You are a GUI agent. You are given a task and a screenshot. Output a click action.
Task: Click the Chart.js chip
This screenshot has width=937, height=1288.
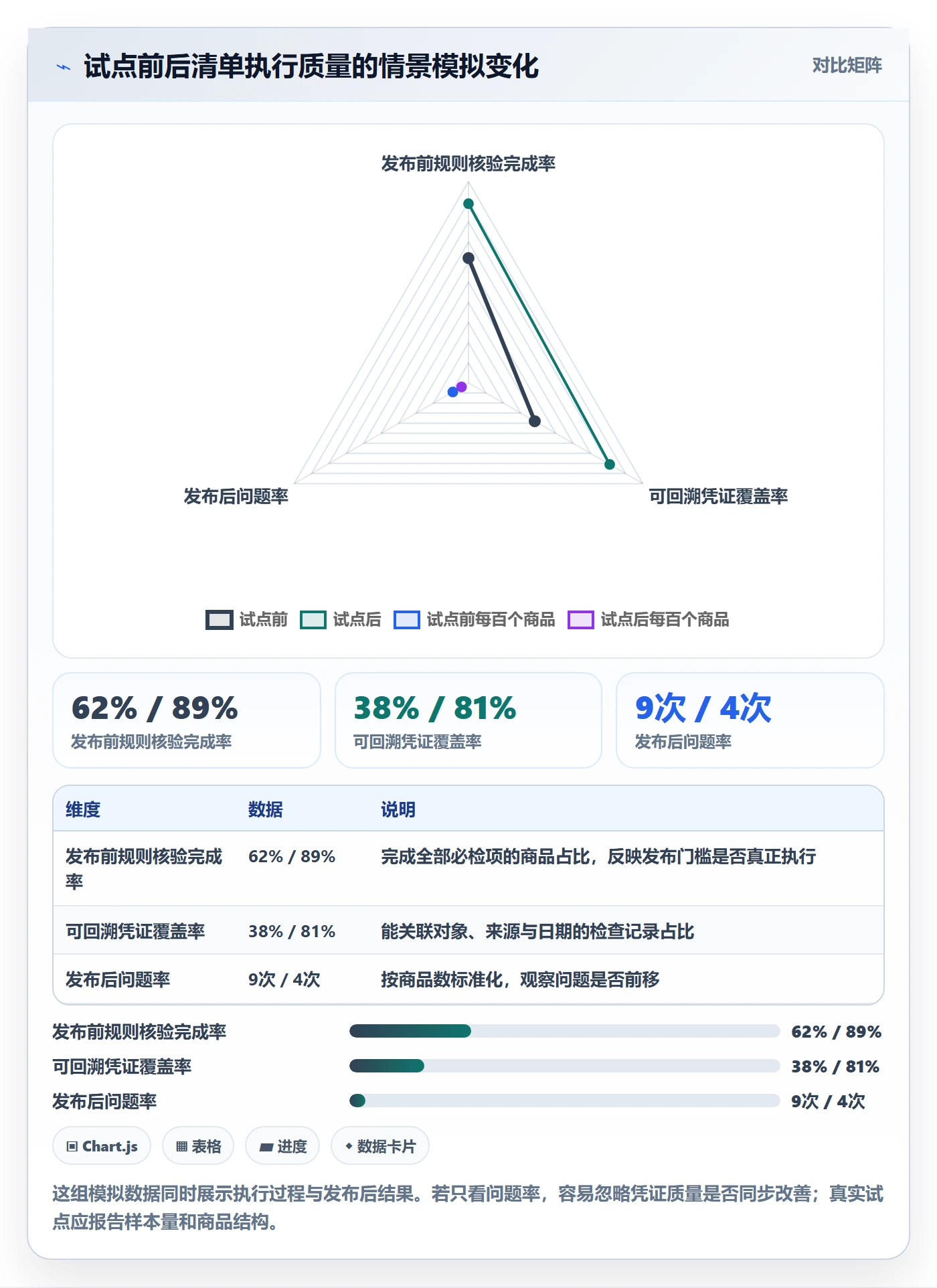point(102,1146)
